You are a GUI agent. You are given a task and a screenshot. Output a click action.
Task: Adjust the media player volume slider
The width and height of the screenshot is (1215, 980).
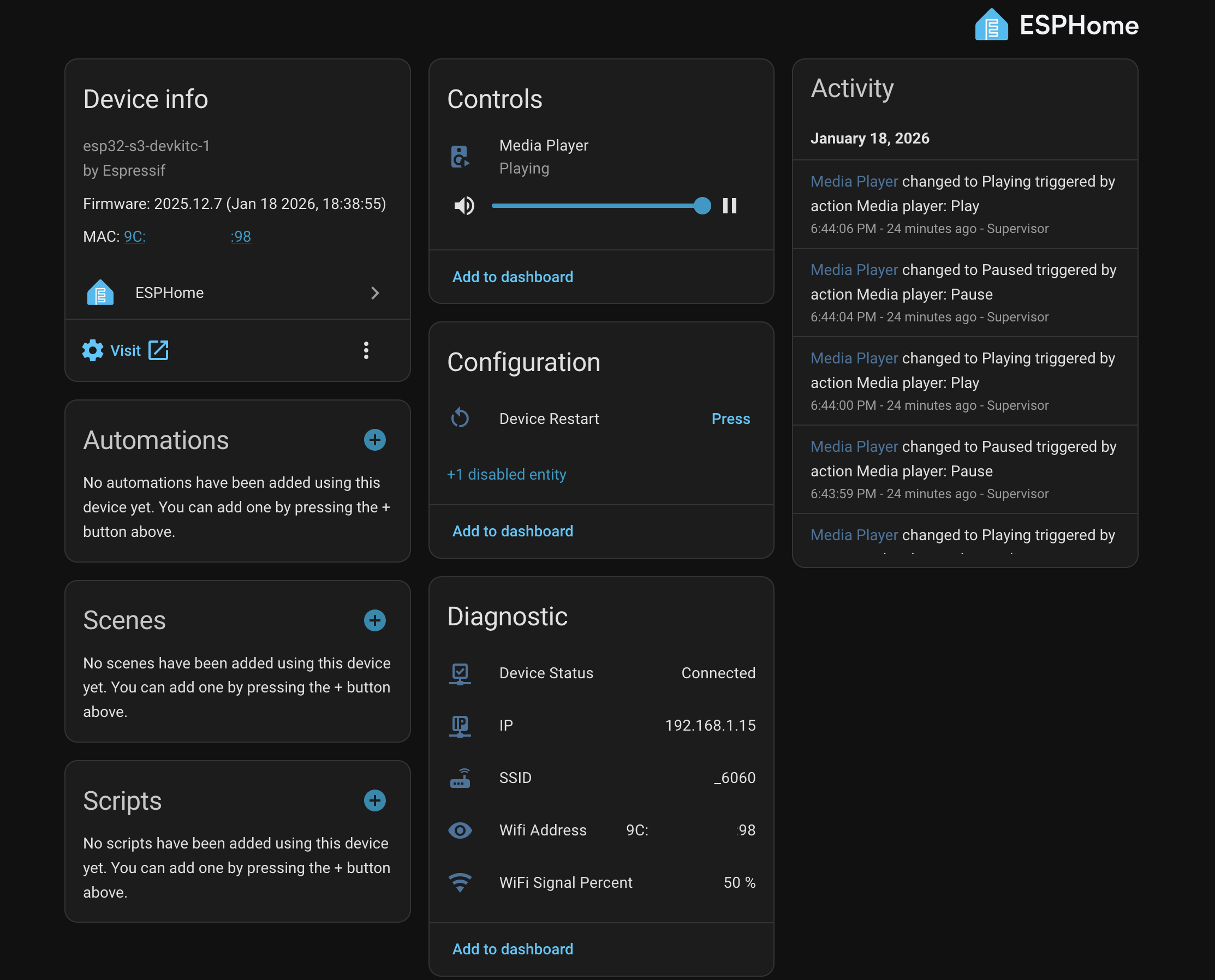click(x=601, y=206)
